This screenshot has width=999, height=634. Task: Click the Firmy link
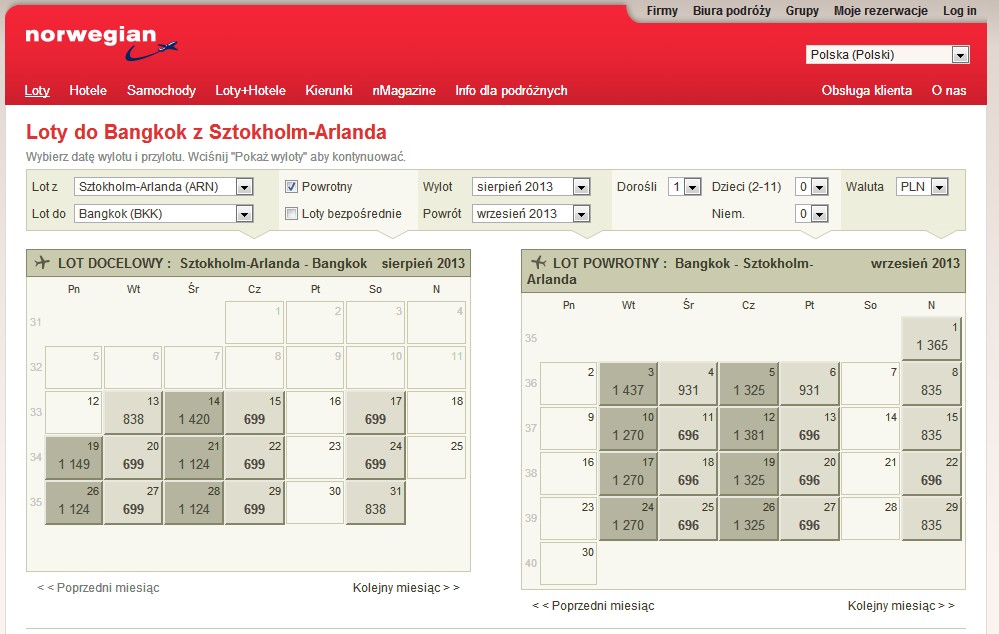(662, 11)
